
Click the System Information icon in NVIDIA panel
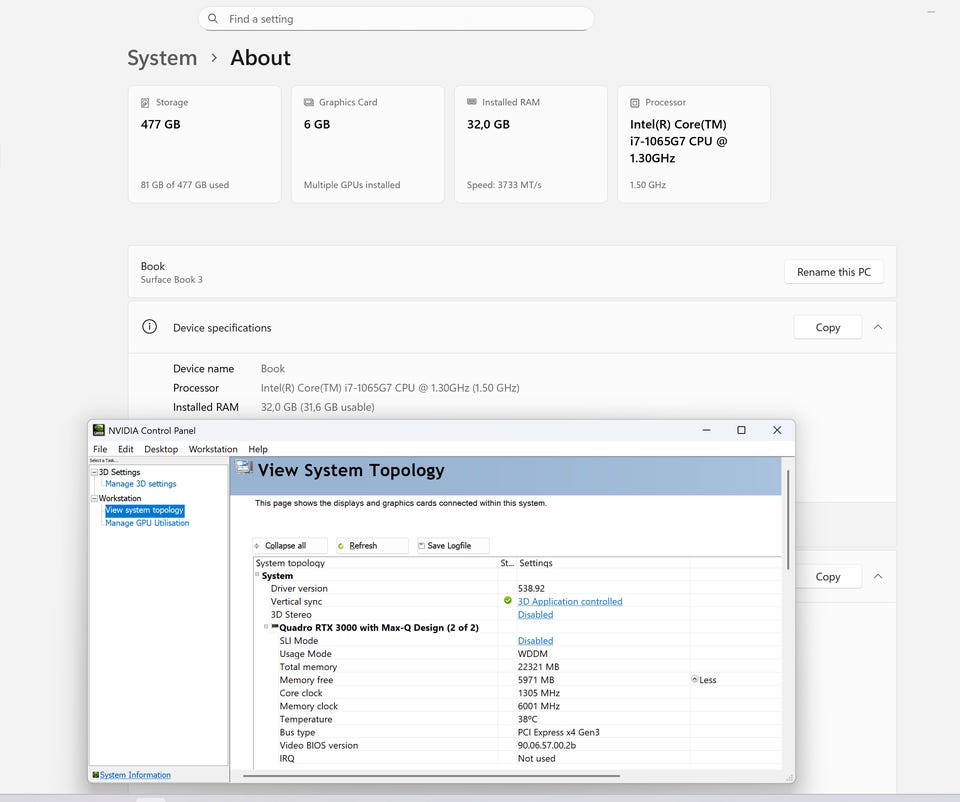point(96,774)
